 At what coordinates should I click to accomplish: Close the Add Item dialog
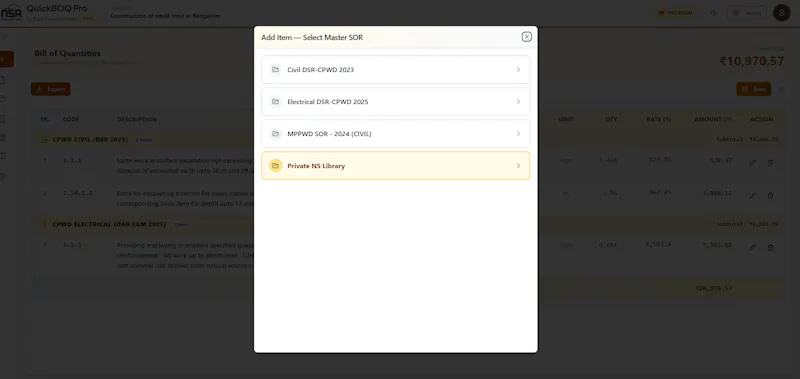tap(527, 37)
